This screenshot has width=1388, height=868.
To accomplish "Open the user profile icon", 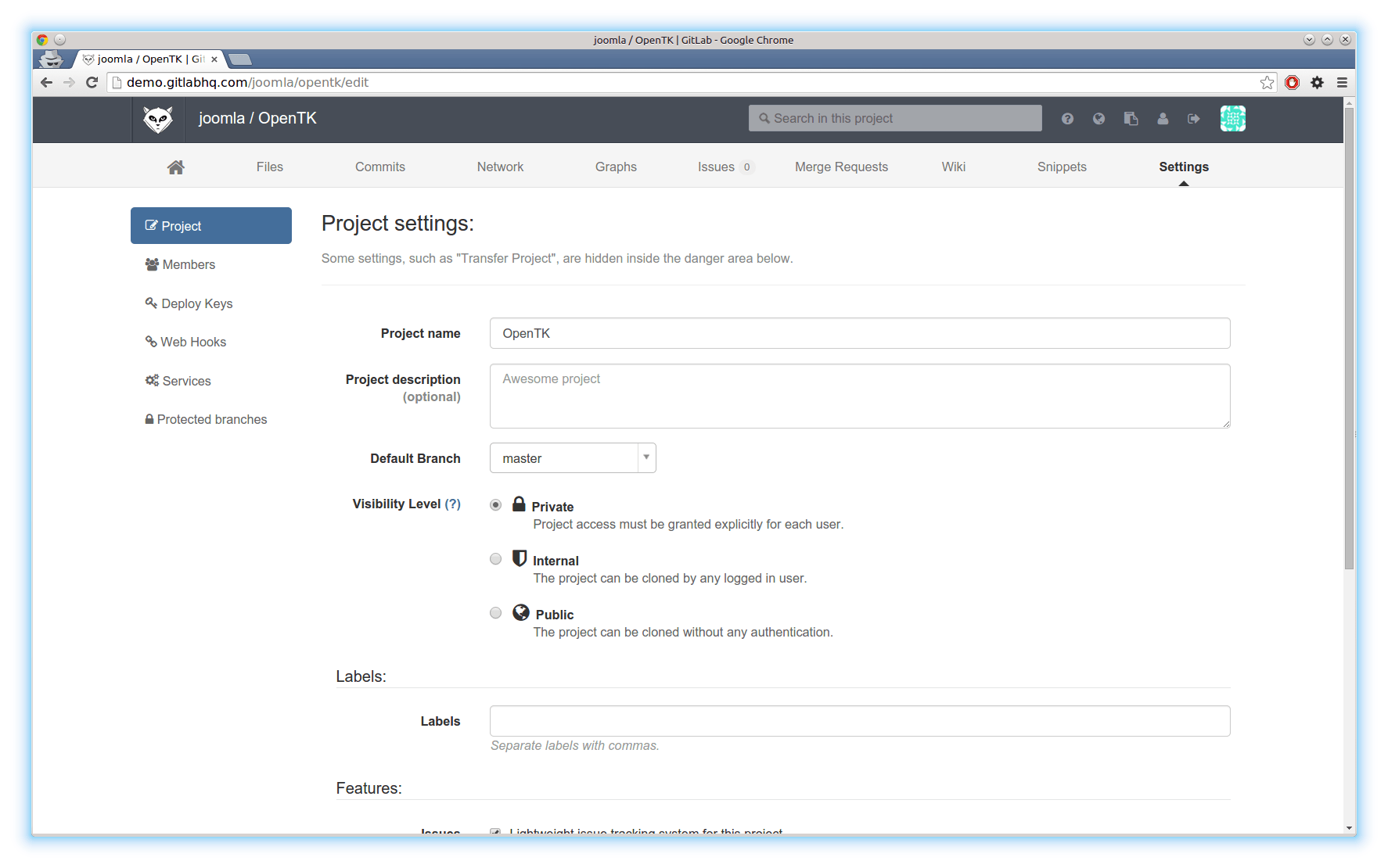I will (1163, 119).
